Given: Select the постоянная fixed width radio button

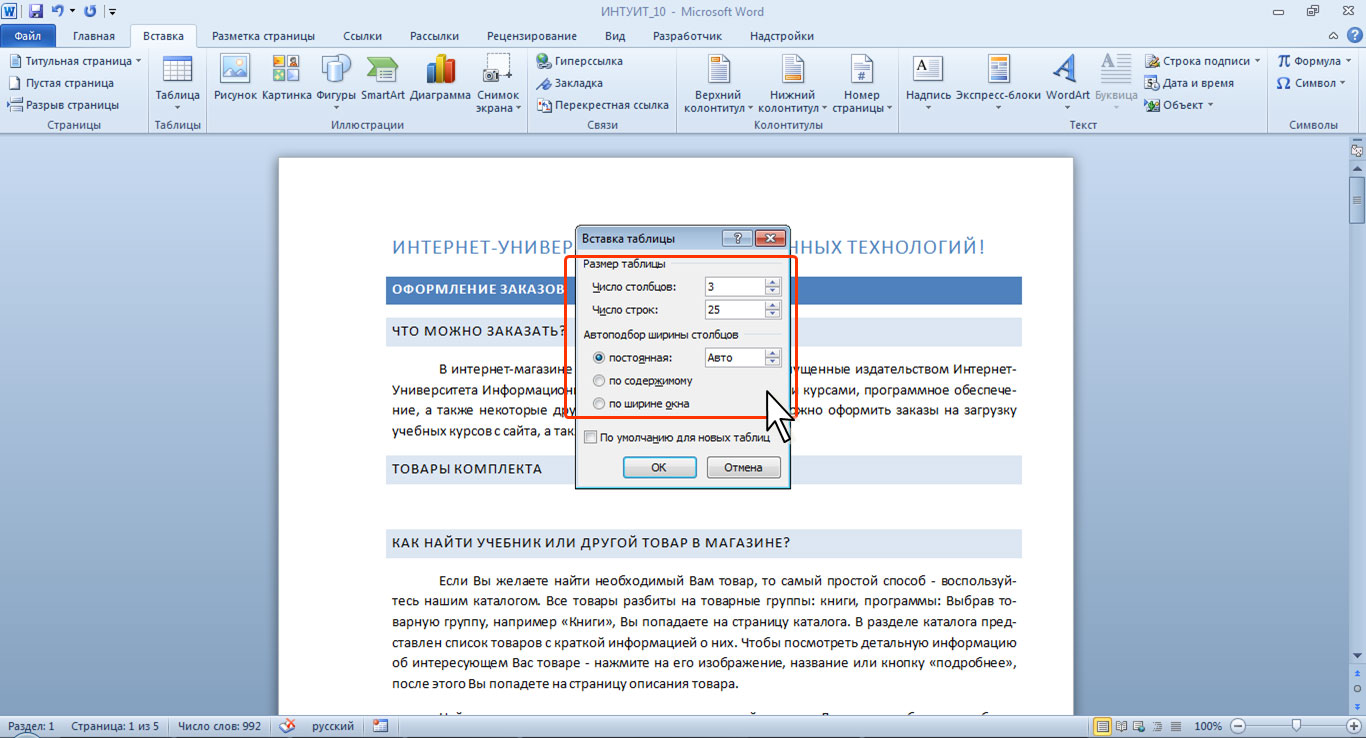Looking at the screenshot, I should point(599,357).
